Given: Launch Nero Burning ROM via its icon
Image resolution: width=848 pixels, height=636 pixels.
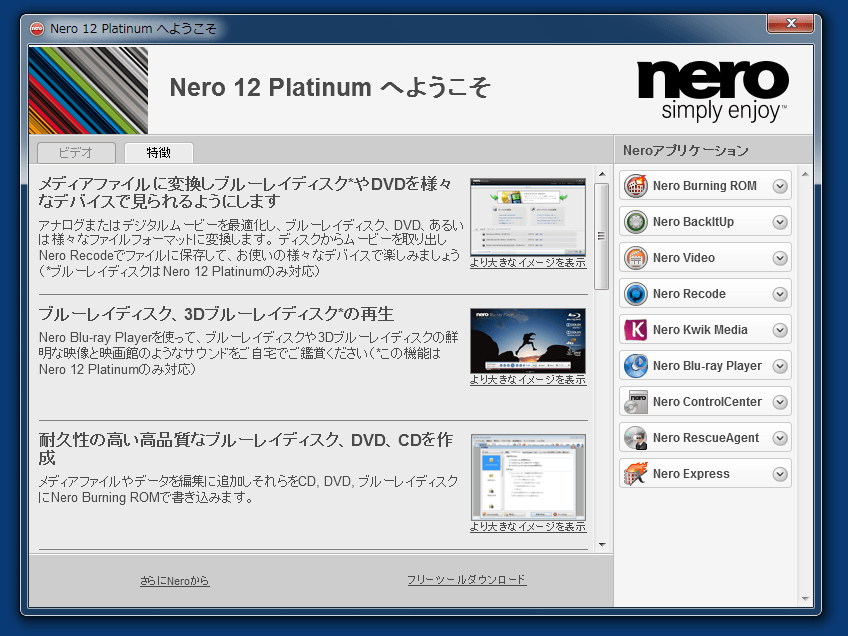Looking at the screenshot, I should click(635, 186).
